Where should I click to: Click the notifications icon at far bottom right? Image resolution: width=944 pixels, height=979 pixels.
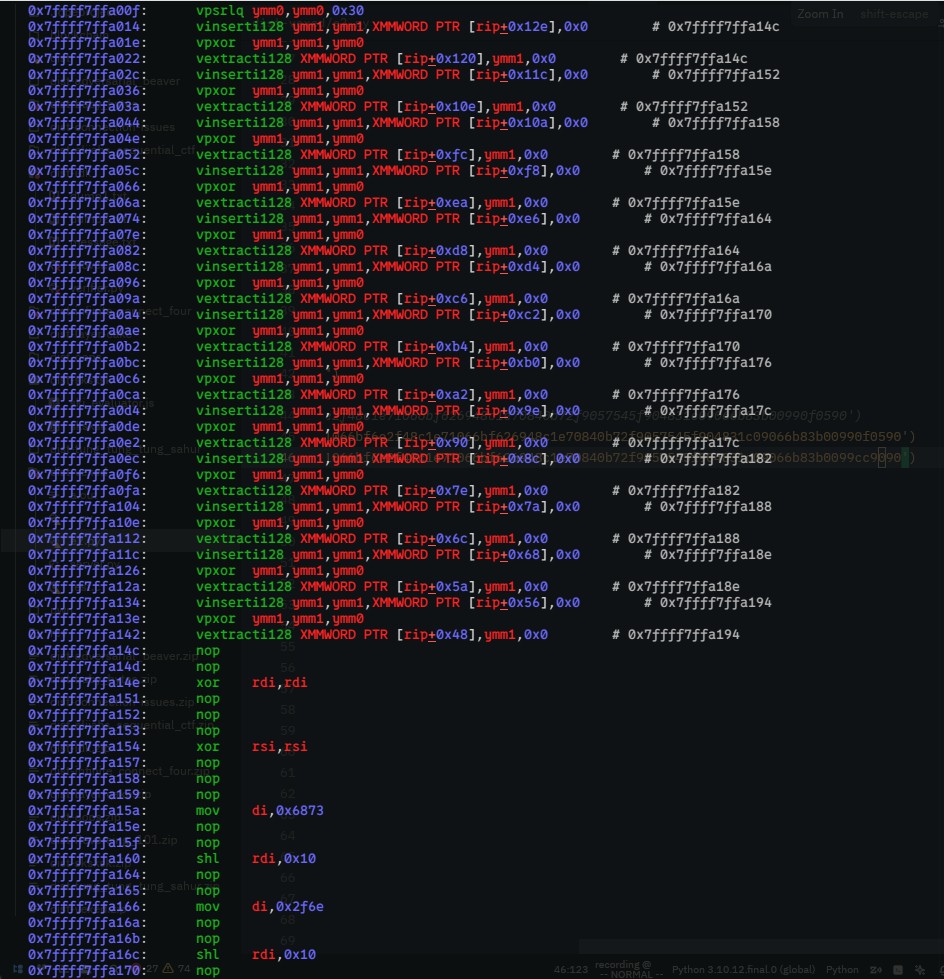tap(940, 969)
